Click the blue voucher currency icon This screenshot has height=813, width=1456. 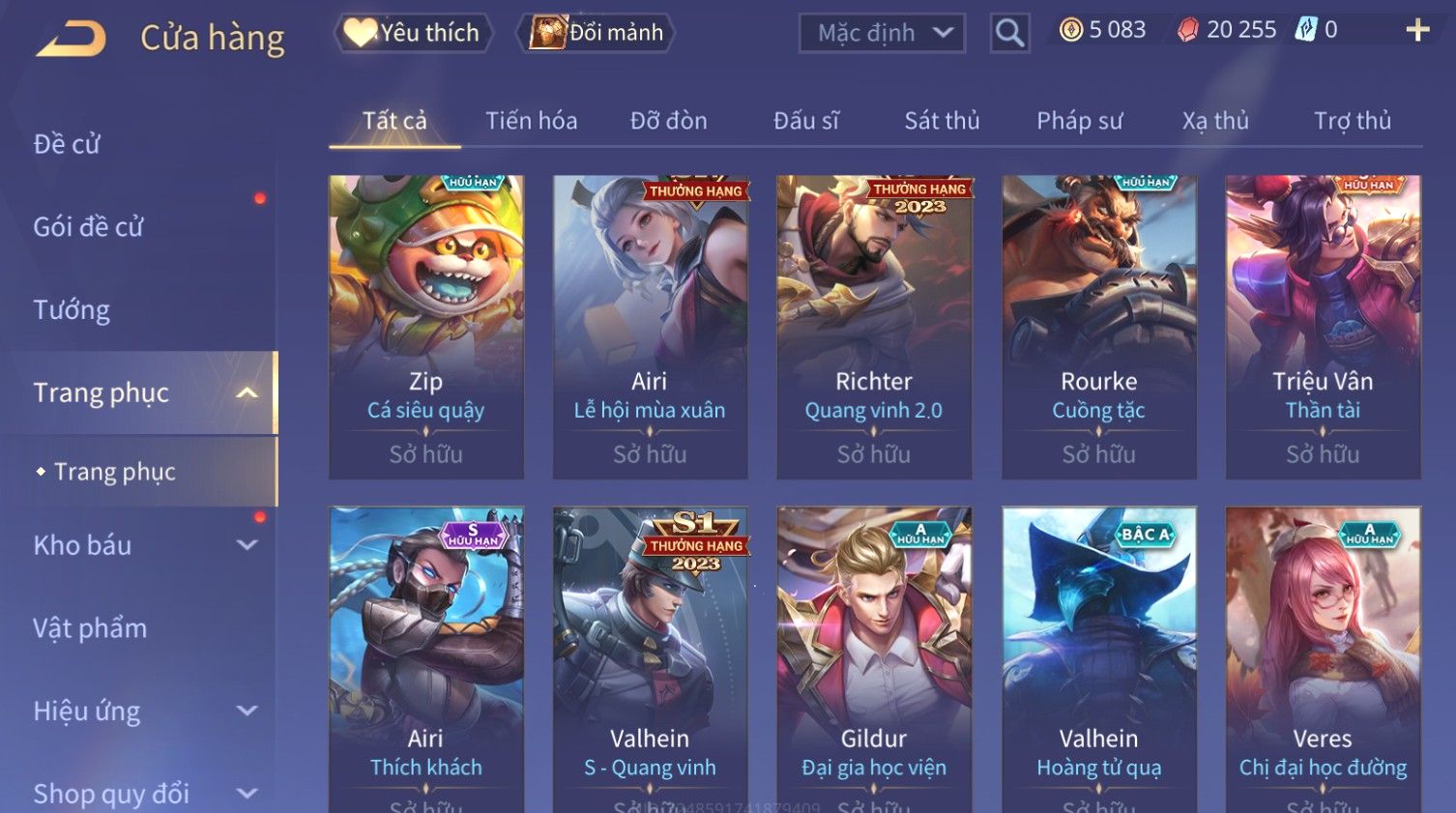1306,30
